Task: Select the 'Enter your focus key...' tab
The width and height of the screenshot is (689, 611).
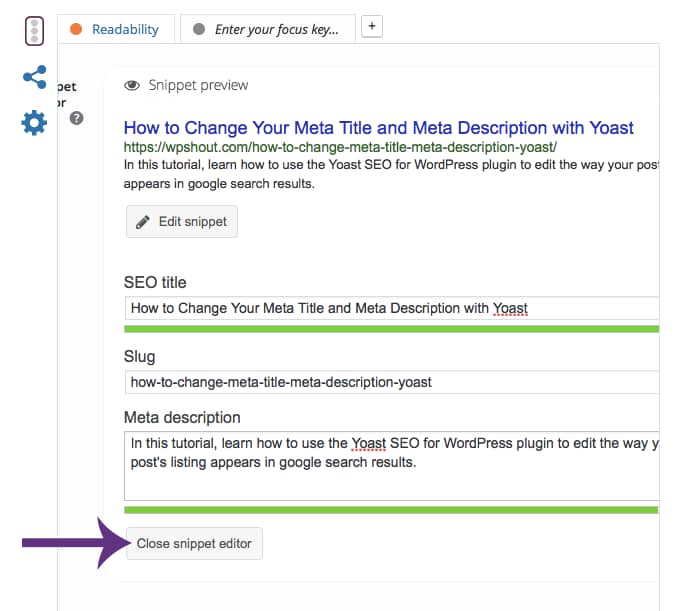Action: coord(277,30)
